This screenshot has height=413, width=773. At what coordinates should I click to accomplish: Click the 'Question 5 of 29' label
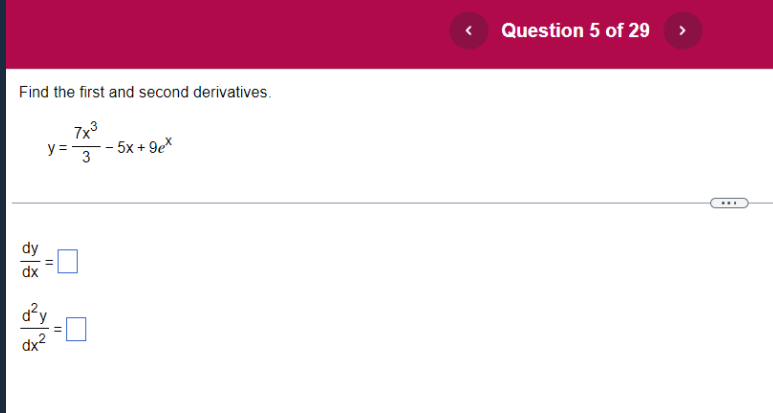(x=575, y=31)
